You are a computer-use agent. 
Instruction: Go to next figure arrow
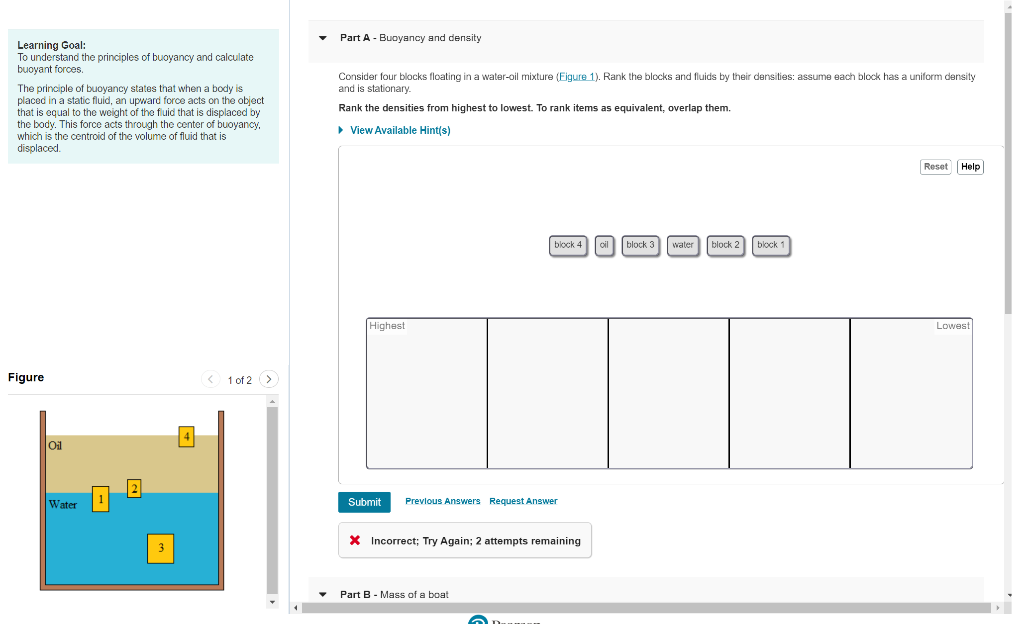[268, 379]
